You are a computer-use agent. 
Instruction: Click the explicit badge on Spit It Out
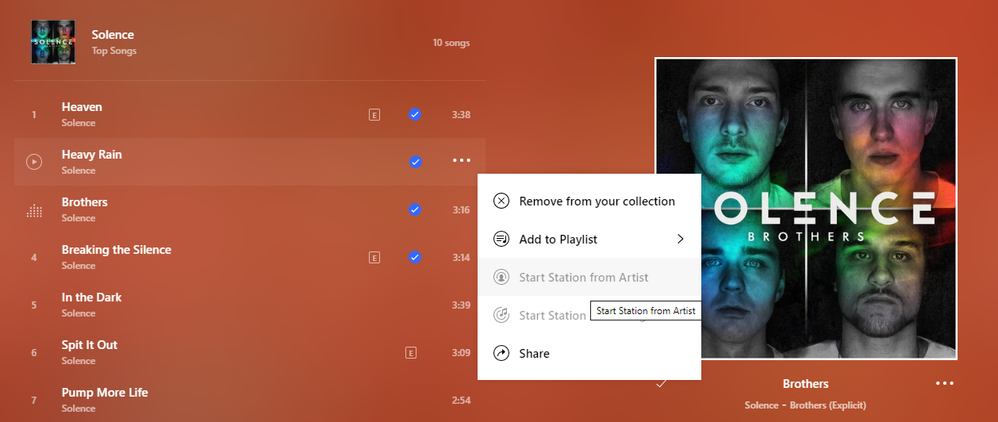coord(410,353)
